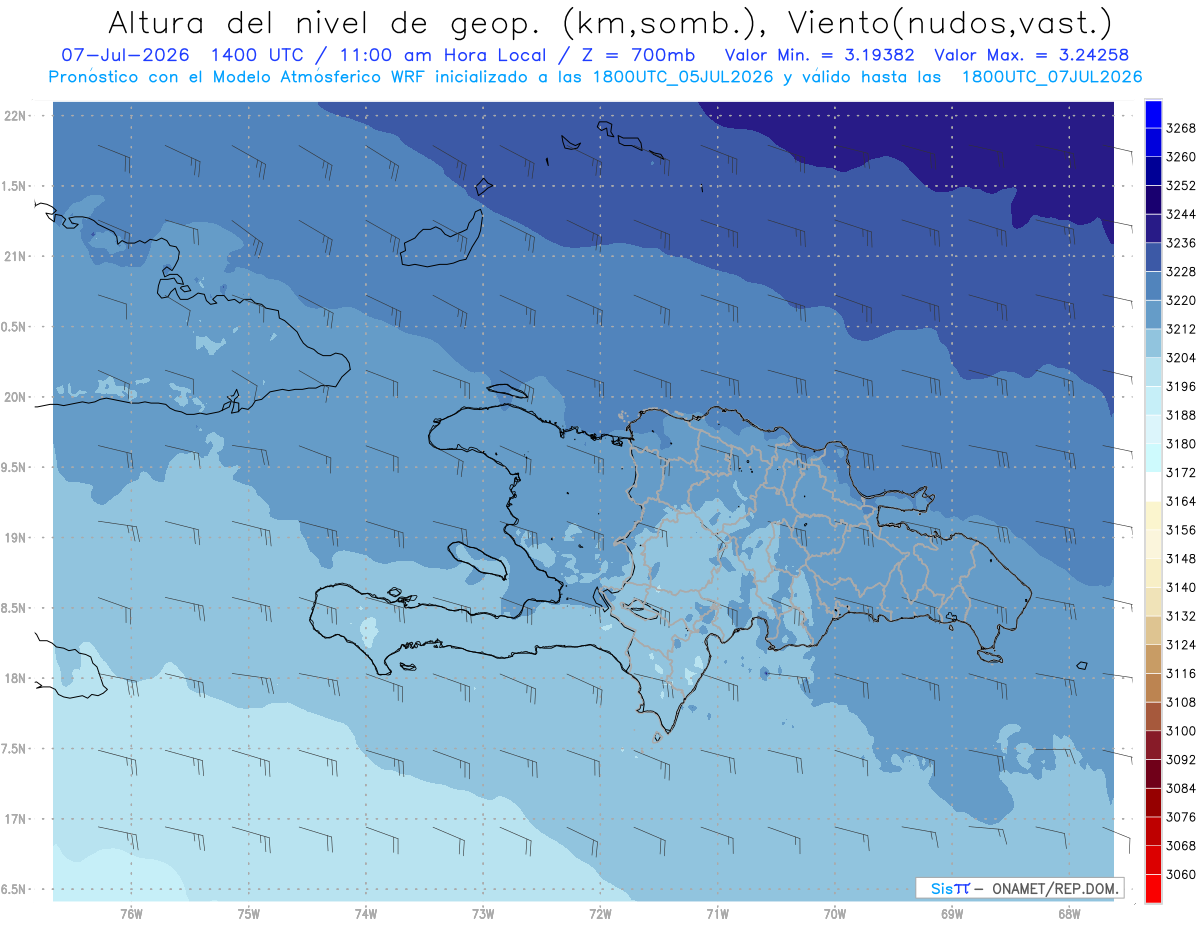Click the '3100' colorbar label
The height and width of the screenshot is (927, 1200).
(1181, 731)
